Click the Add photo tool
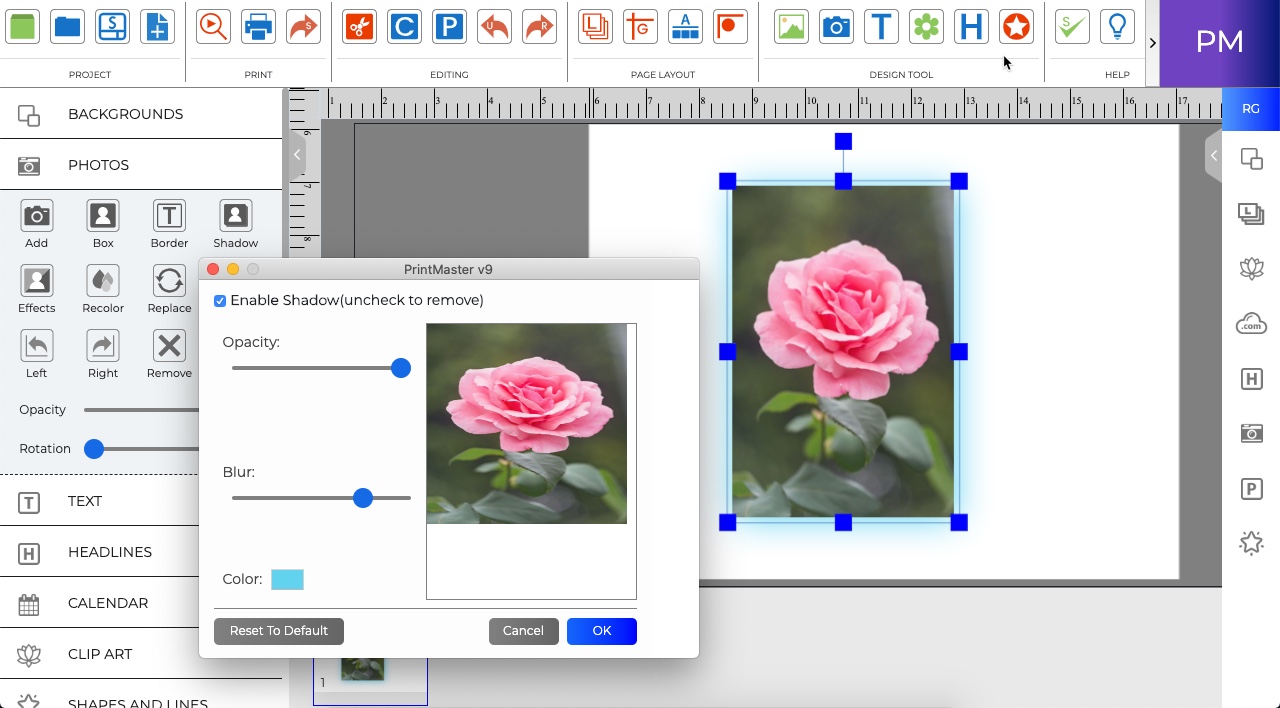The height and width of the screenshot is (708, 1280). point(36,217)
